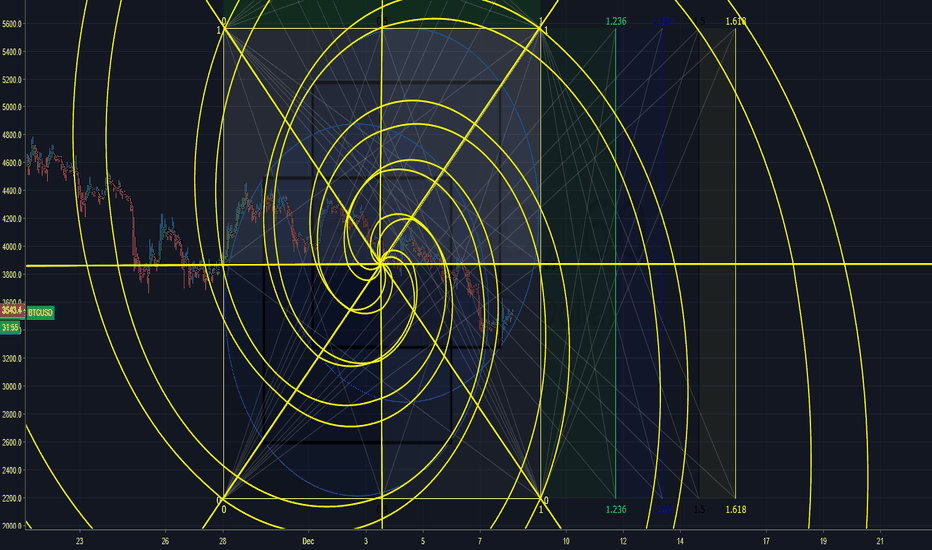Click date 21 on the time axis

pyautogui.click(x=880, y=542)
